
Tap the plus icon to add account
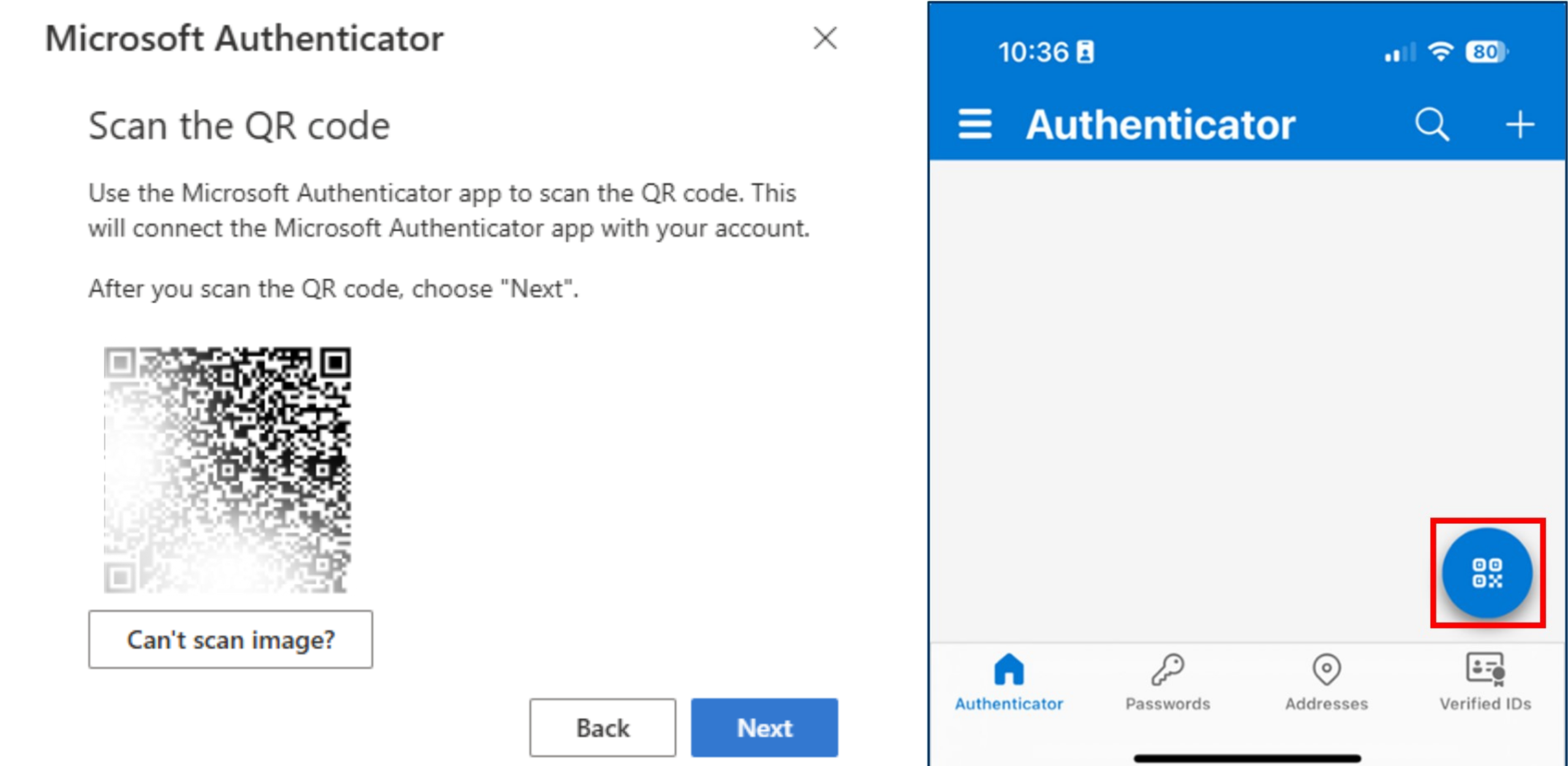coord(1520,124)
